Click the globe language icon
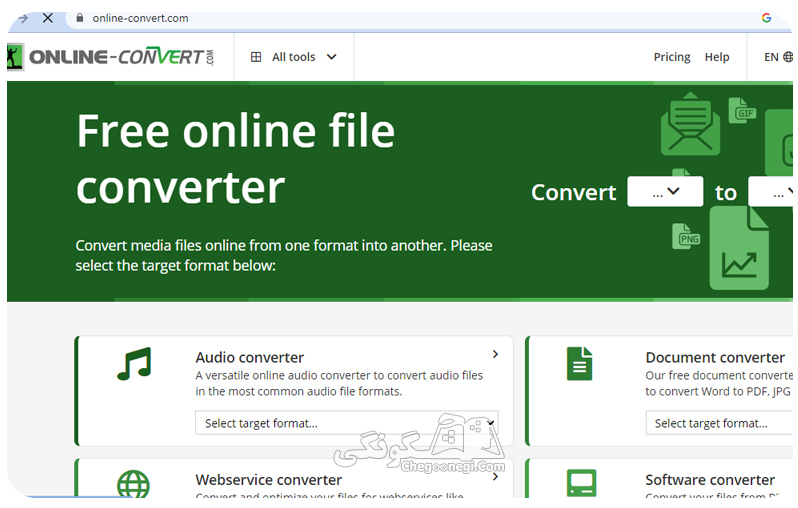The image size is (798, 508). click(788, 57)
